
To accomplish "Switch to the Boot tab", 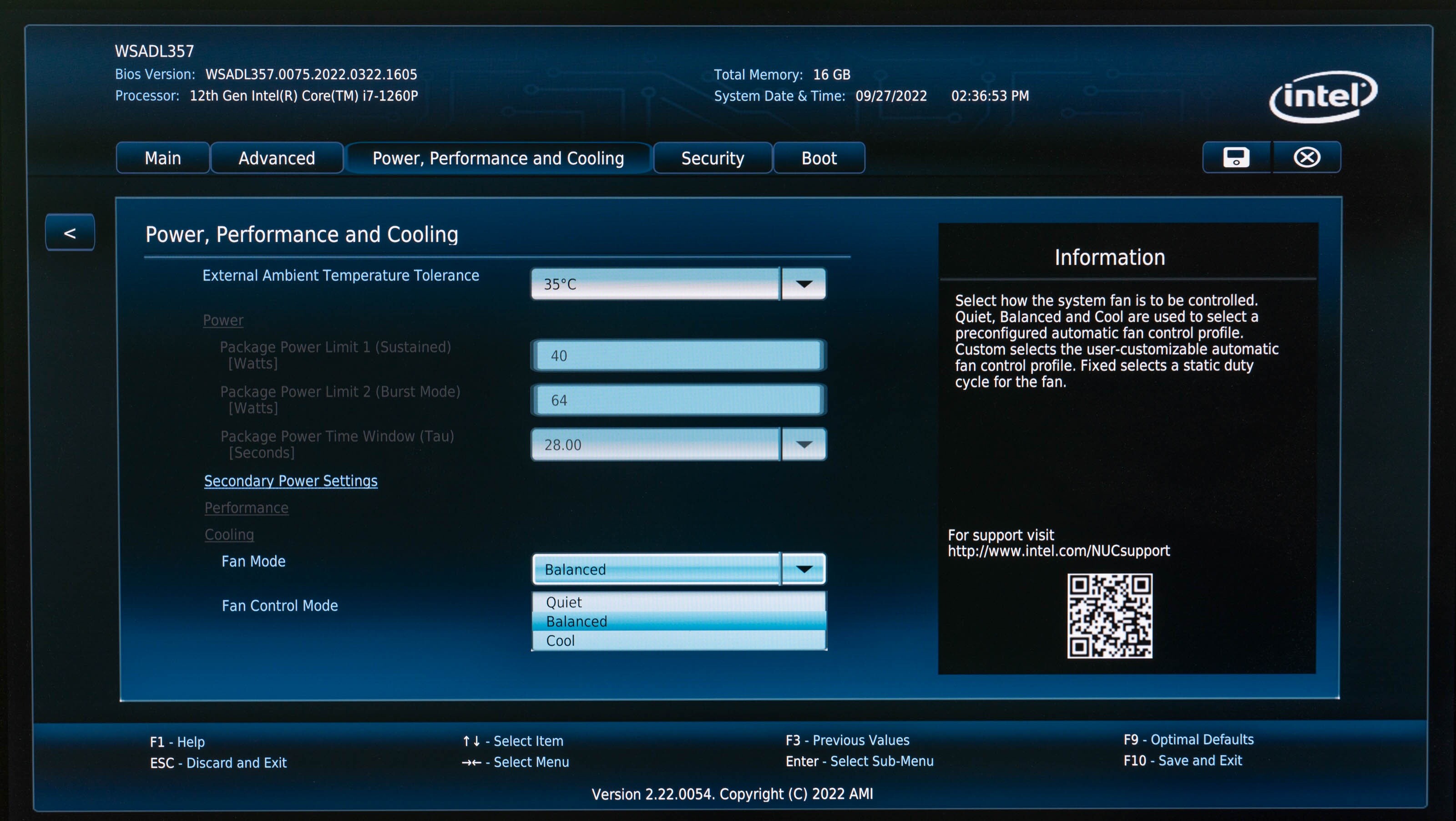I will tap(819, 158).
